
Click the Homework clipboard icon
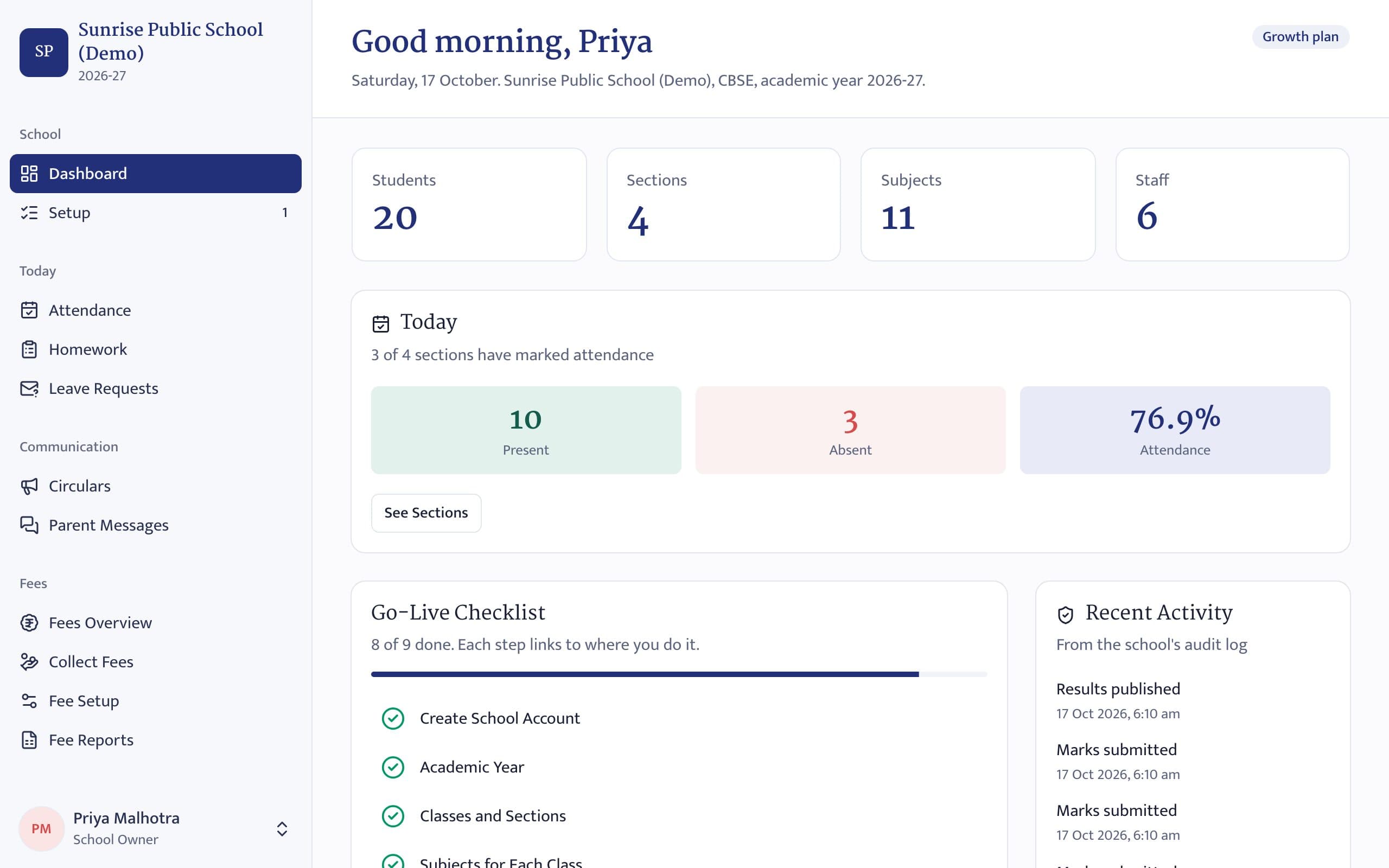click(29, 349)
